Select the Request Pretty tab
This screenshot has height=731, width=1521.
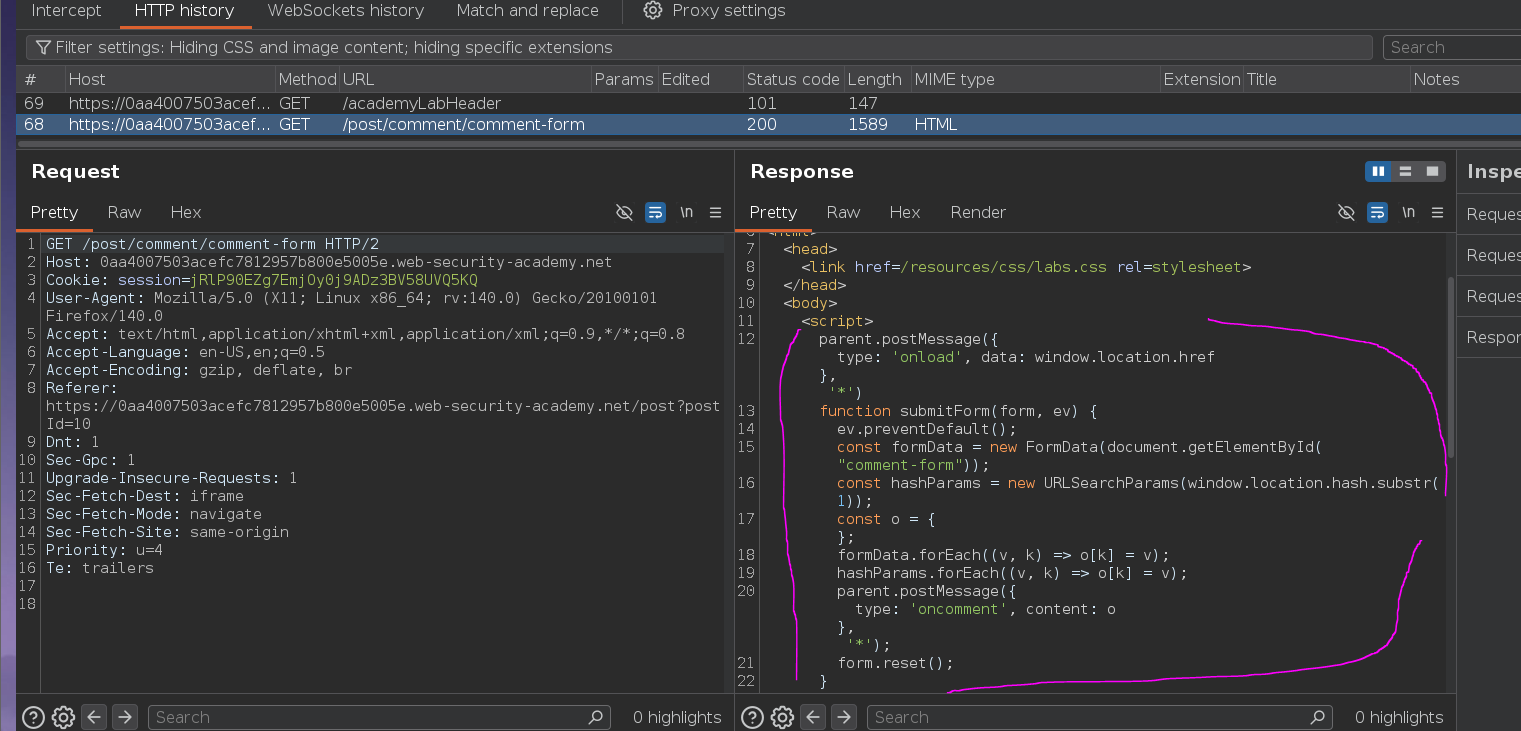click(x=54, y=212)
